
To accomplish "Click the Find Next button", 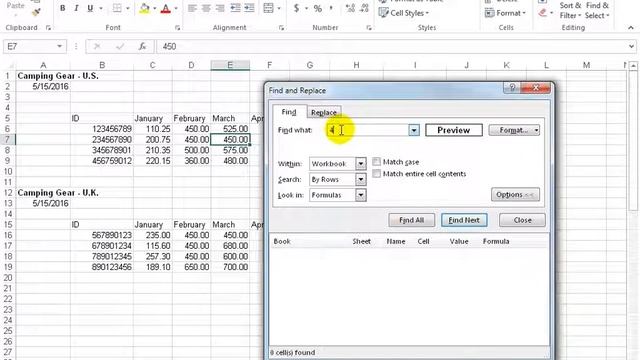I will [x=464, y=220].
